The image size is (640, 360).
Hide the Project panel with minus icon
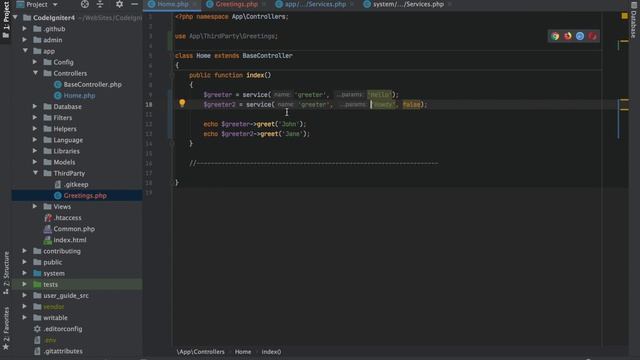tap(134, 4)
